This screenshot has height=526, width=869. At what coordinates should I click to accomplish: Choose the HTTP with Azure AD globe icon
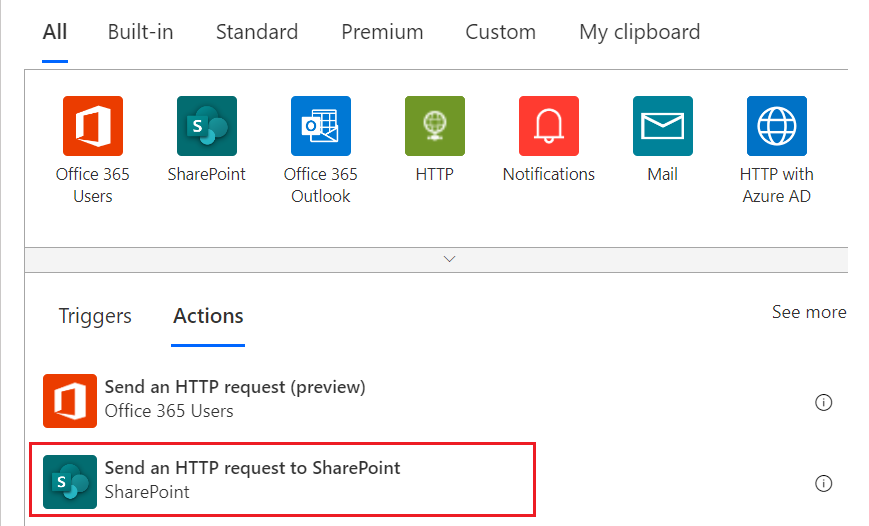tap(777, 126)
